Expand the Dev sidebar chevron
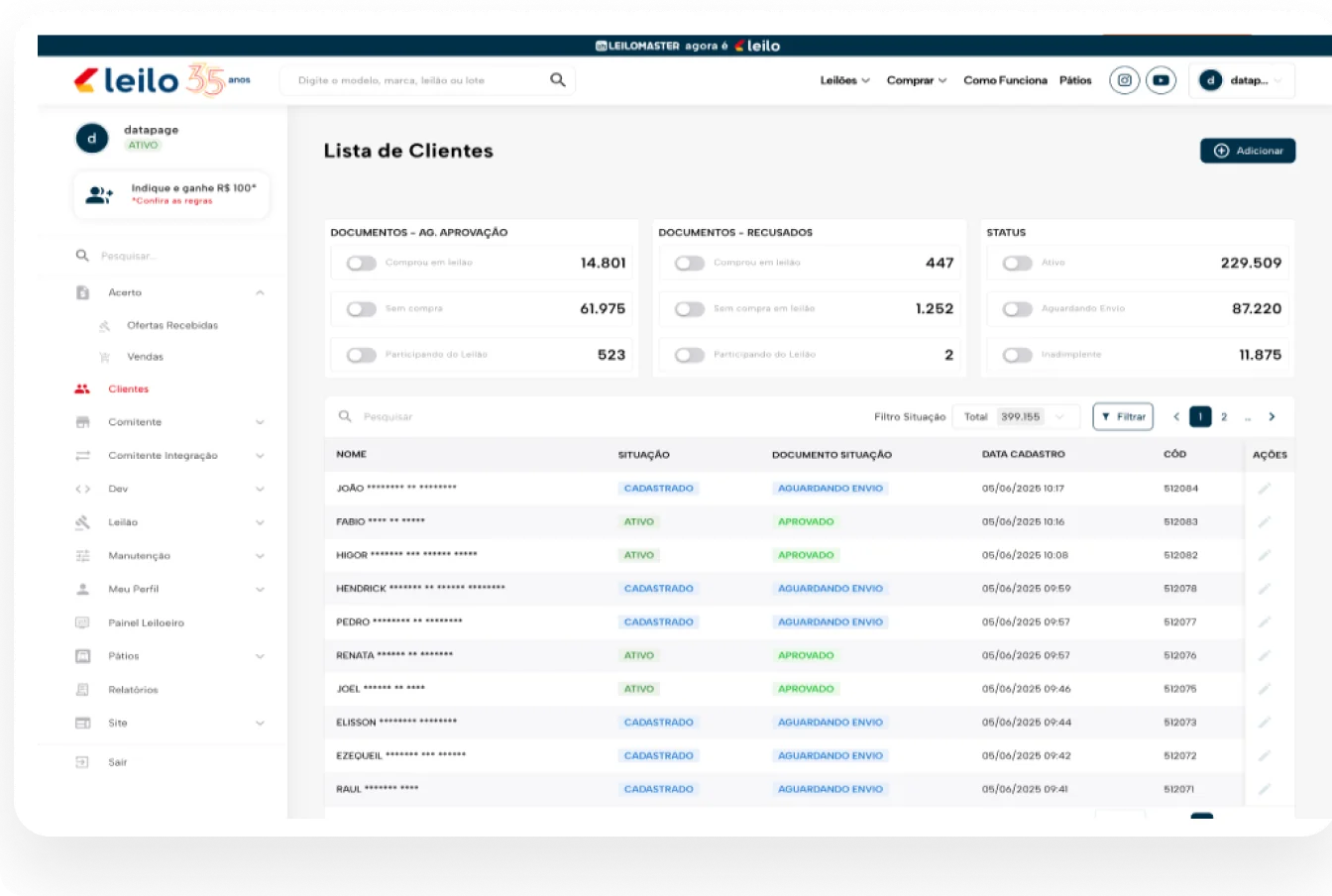 pyautogui.click(x=260, y=489)
